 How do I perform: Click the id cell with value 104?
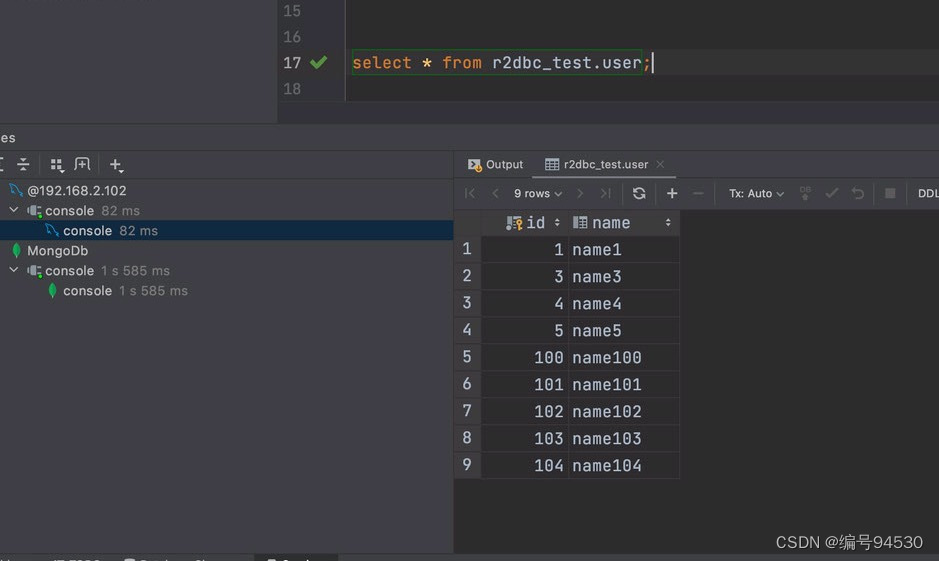525,465
